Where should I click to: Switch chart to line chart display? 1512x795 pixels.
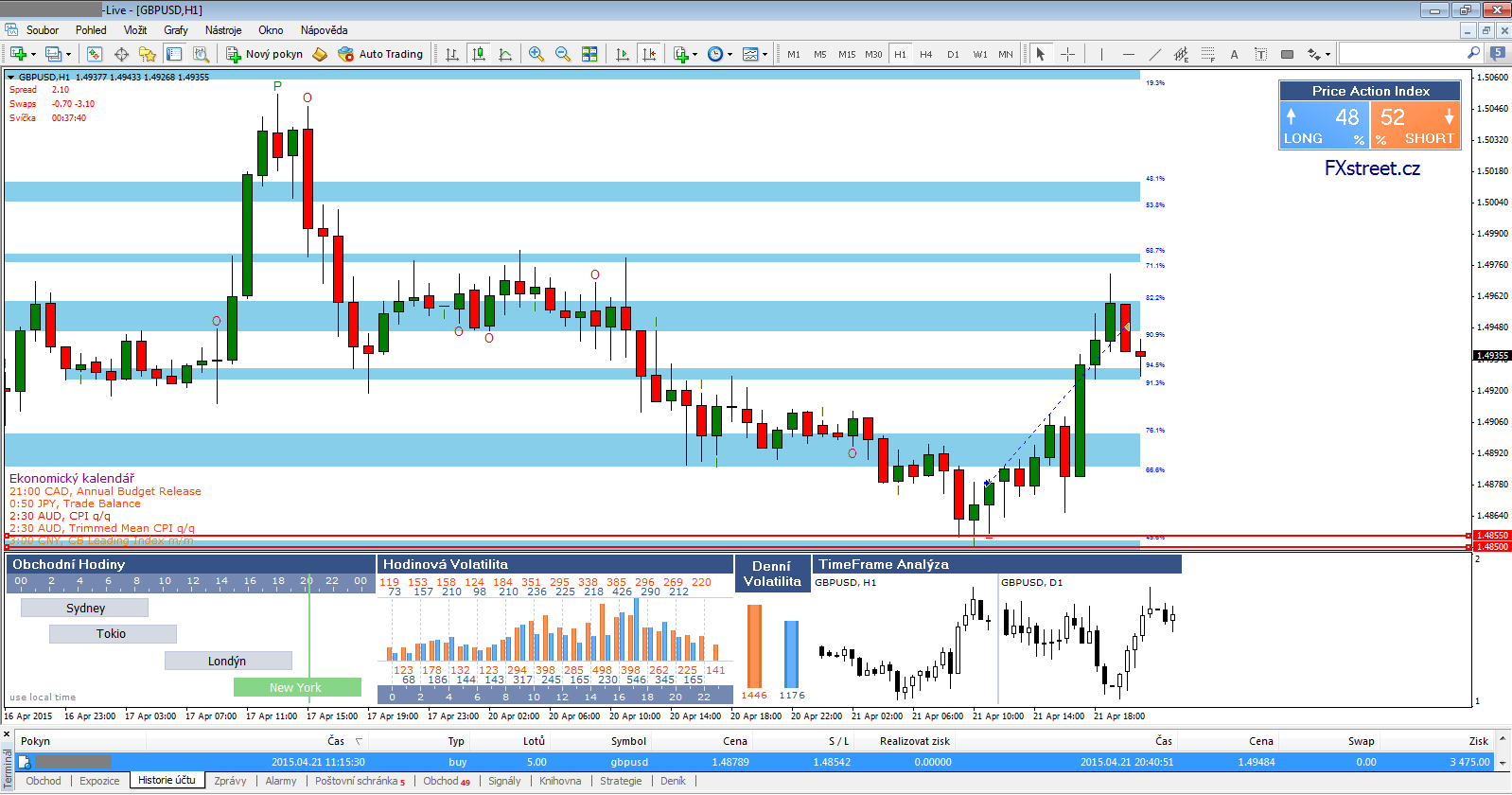[x=505, y=54]
